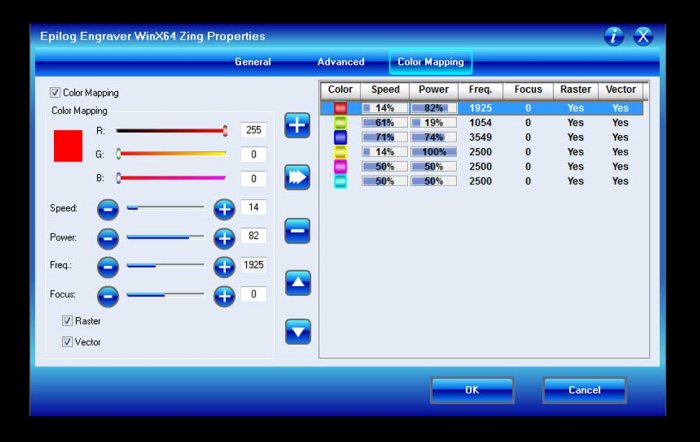
Task: Decrease Focus with its minus button
Action: point(108,296)
